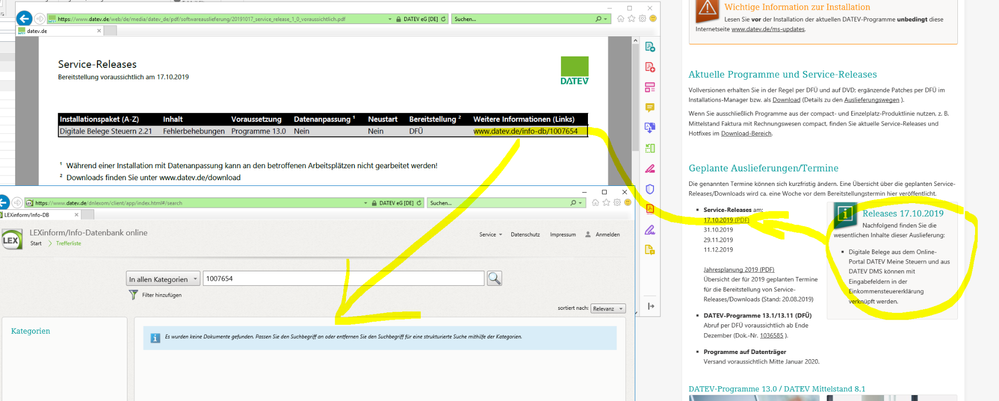Click the funnel Filter hinzufügen icon
This screenshot has width=999, height=401.
coord(133,295)
